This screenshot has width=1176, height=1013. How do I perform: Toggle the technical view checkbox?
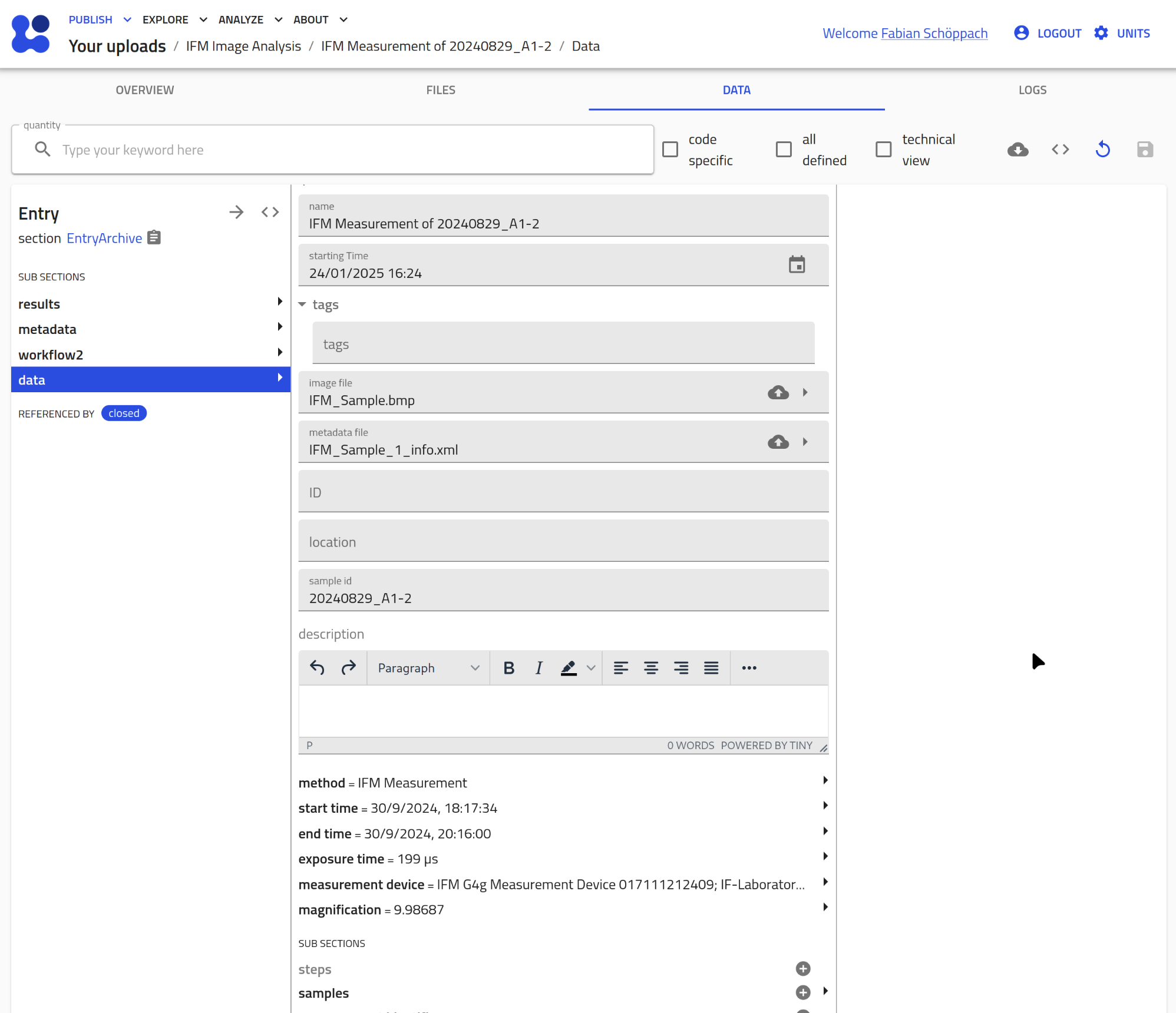point(883,150)
